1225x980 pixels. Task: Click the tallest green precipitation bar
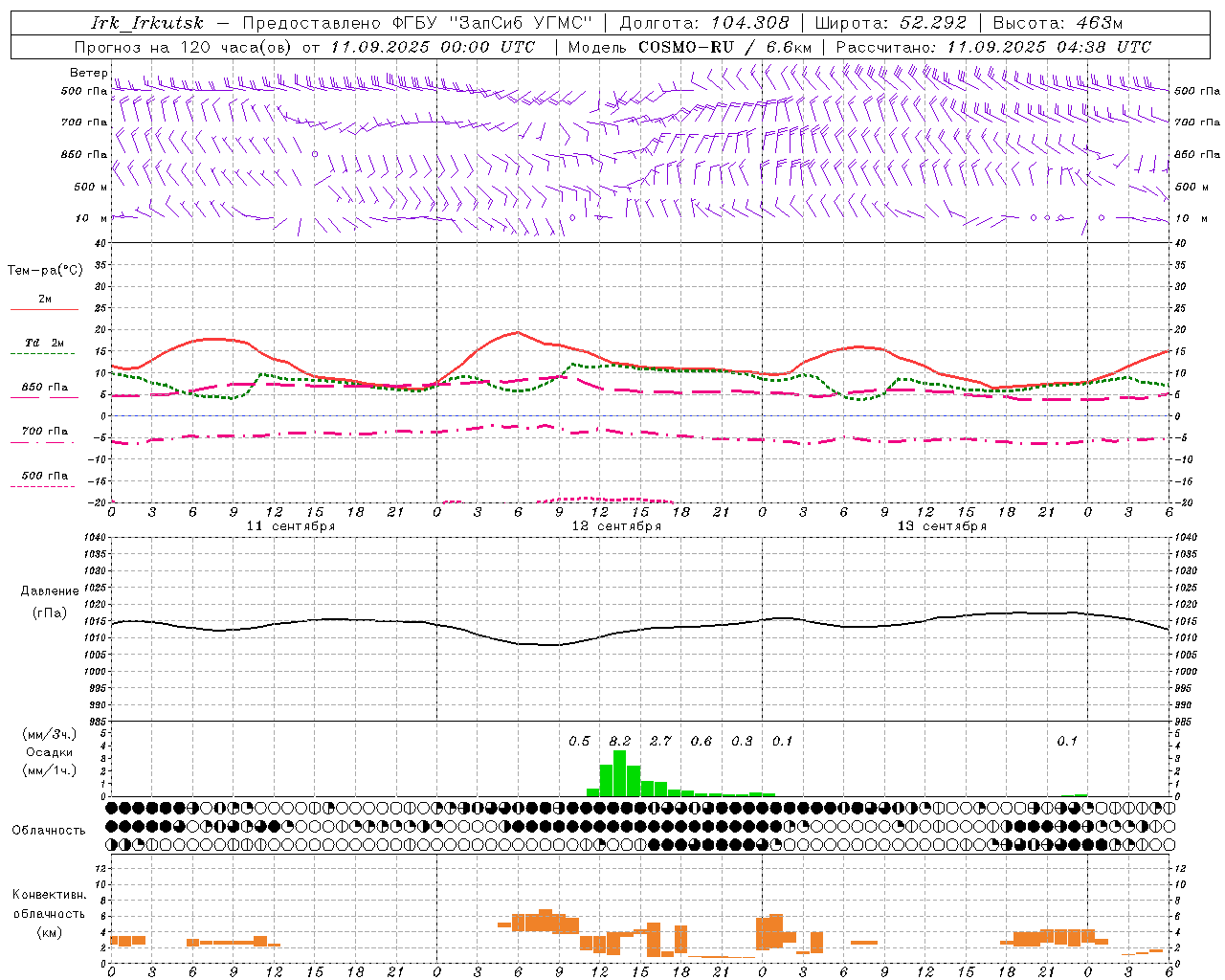pos(619,773)
